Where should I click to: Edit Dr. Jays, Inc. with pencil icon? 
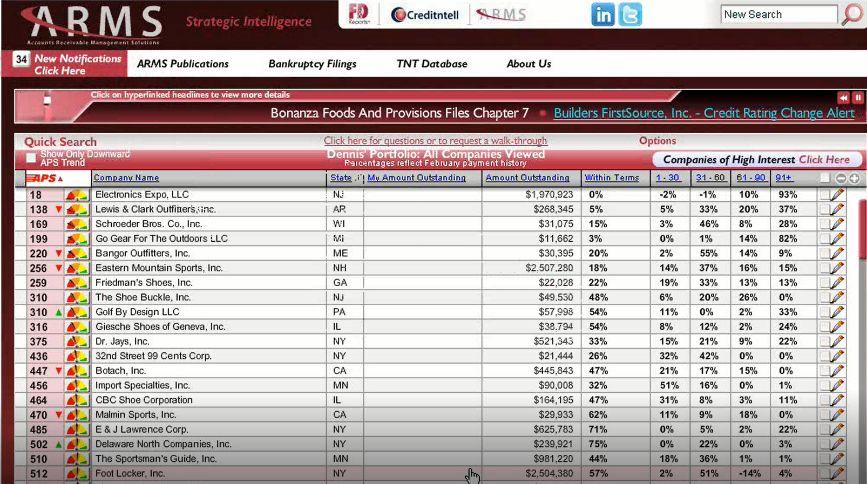[x=838, y=341]
